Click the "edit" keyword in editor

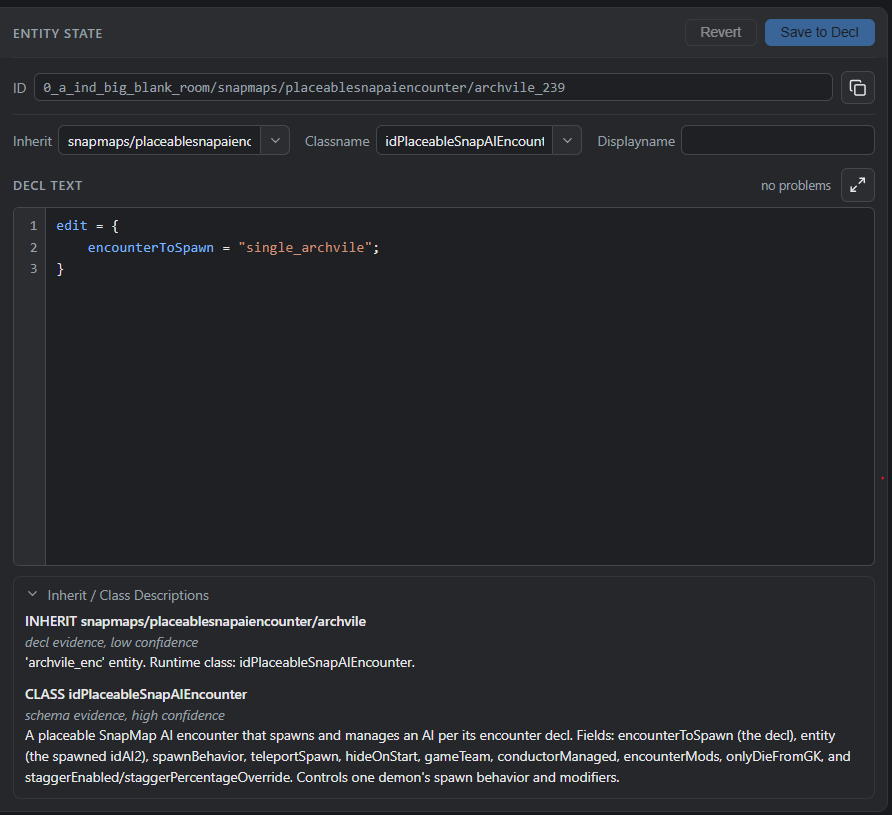point(72,226)
